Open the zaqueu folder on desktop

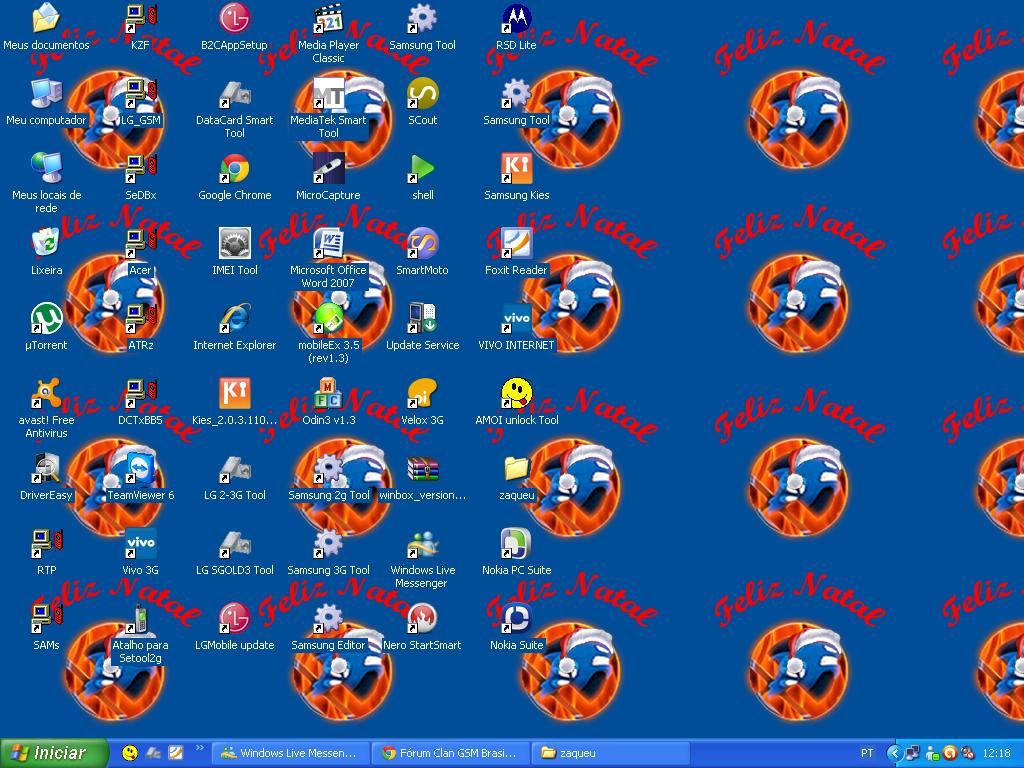517,470
